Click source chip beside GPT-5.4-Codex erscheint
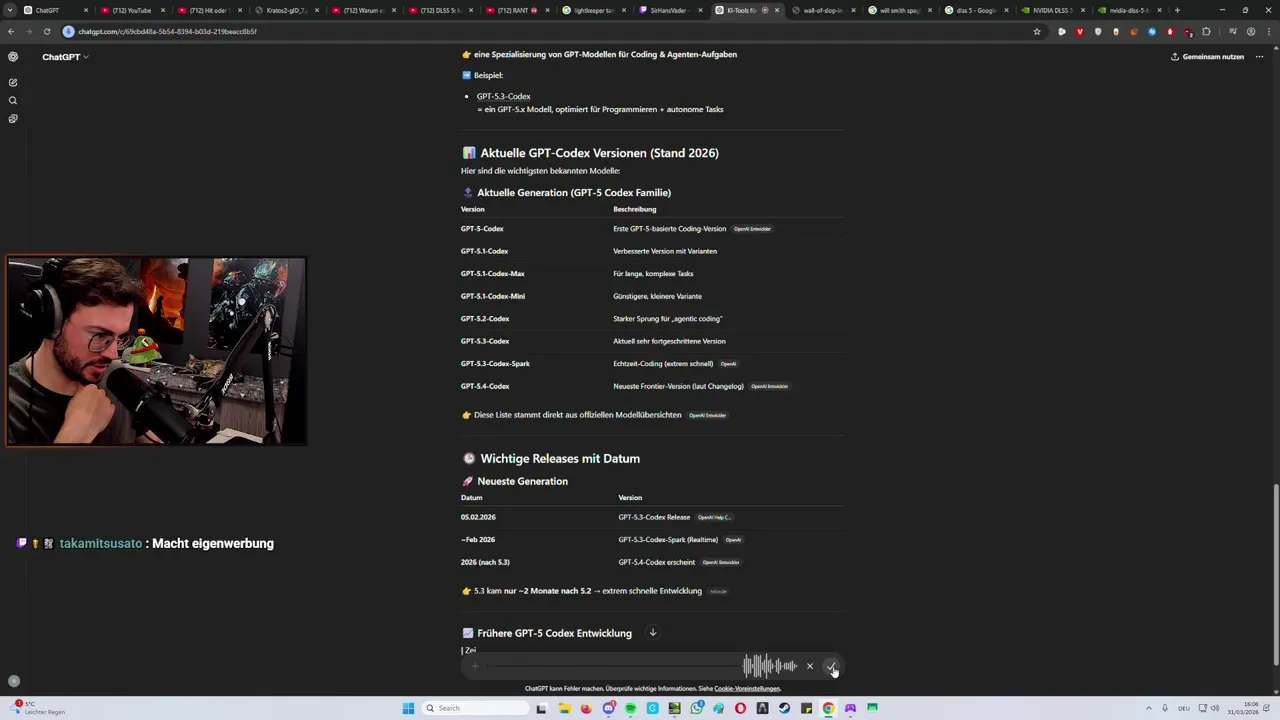 point(721,562)
